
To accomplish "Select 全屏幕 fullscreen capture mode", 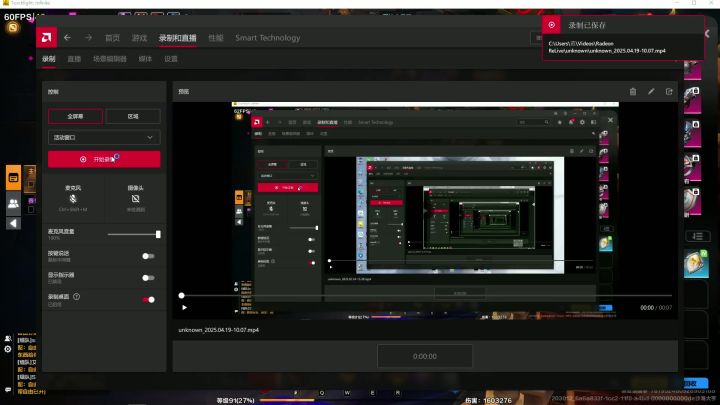I will coord(75,116).
